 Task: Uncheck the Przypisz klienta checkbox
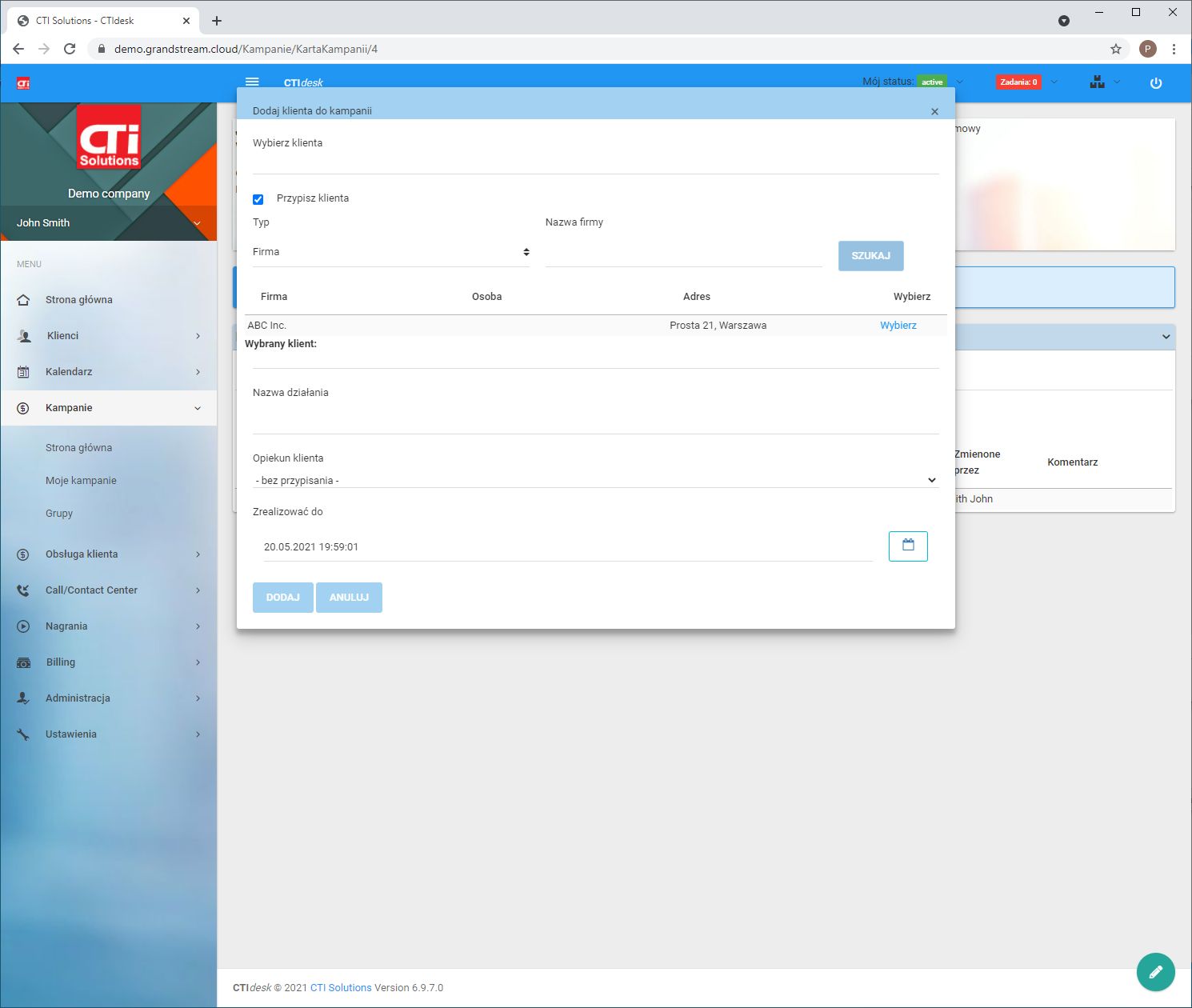pyautogui.click(x=258, y=199)
